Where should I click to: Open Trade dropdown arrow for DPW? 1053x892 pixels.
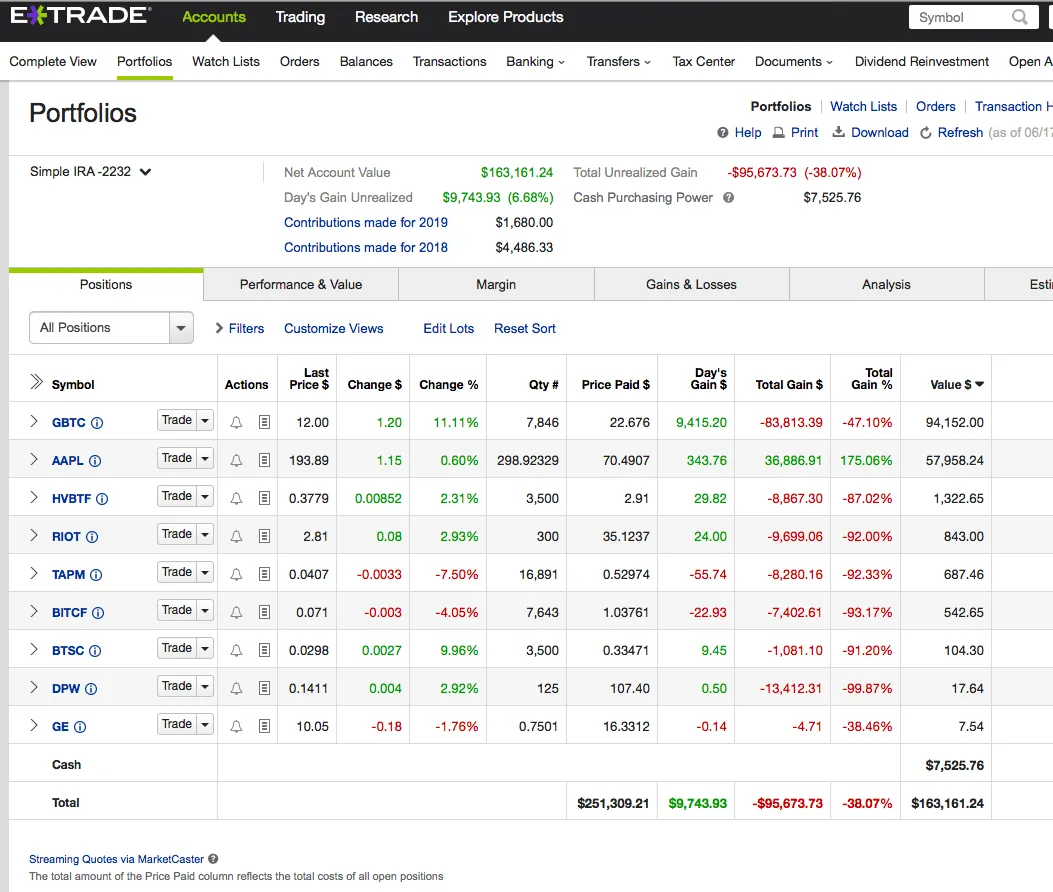(205, 686)
